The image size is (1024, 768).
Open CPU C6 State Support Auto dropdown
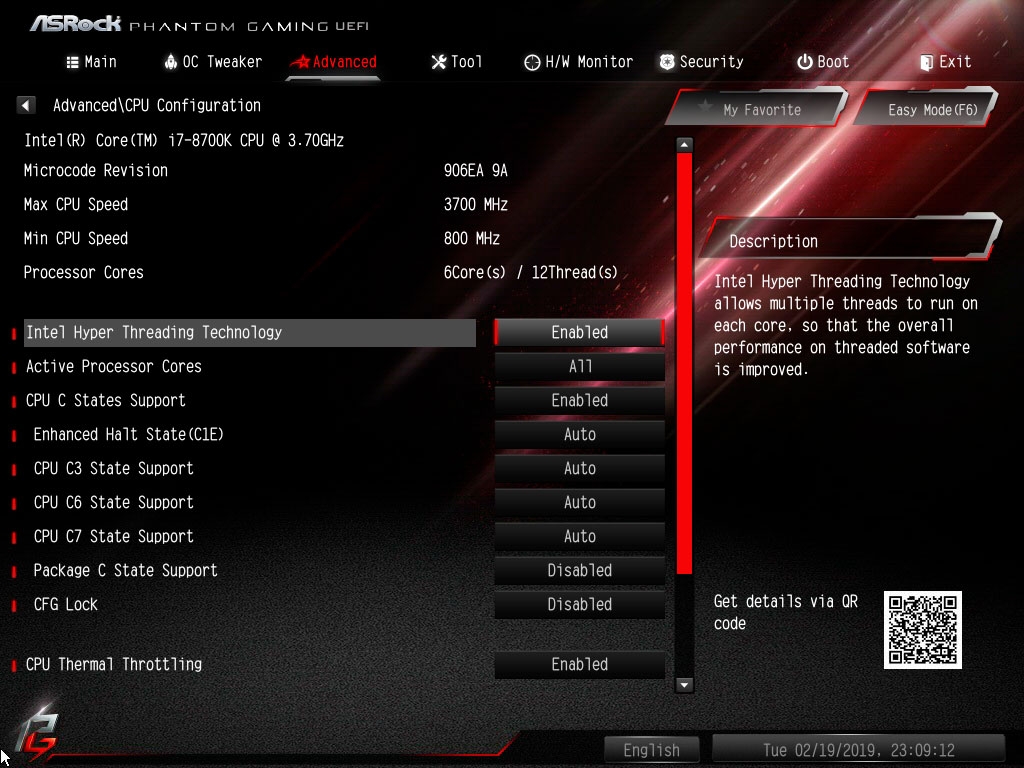579,502
